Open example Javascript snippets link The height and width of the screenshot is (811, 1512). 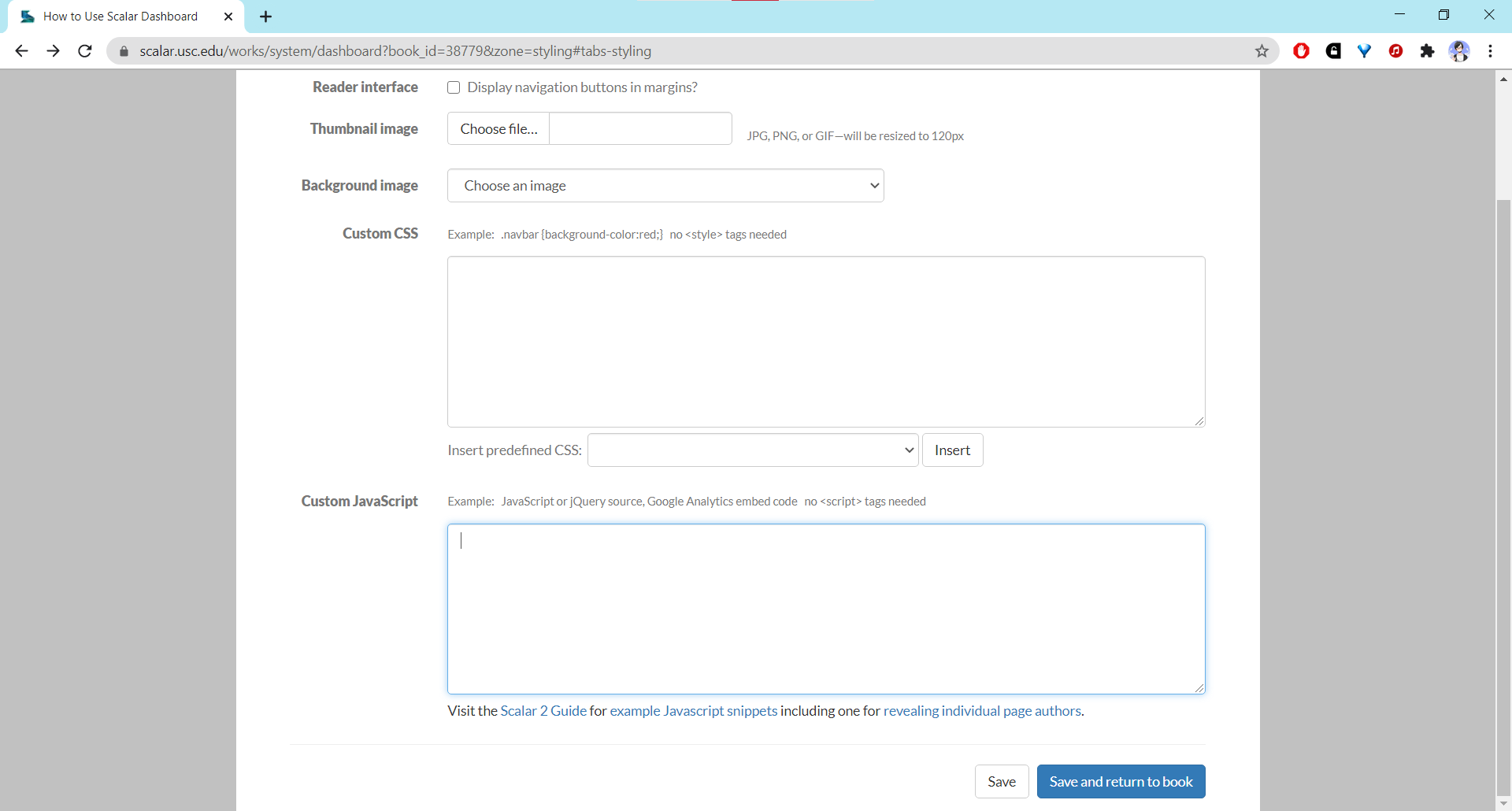(x=693, y=711)
